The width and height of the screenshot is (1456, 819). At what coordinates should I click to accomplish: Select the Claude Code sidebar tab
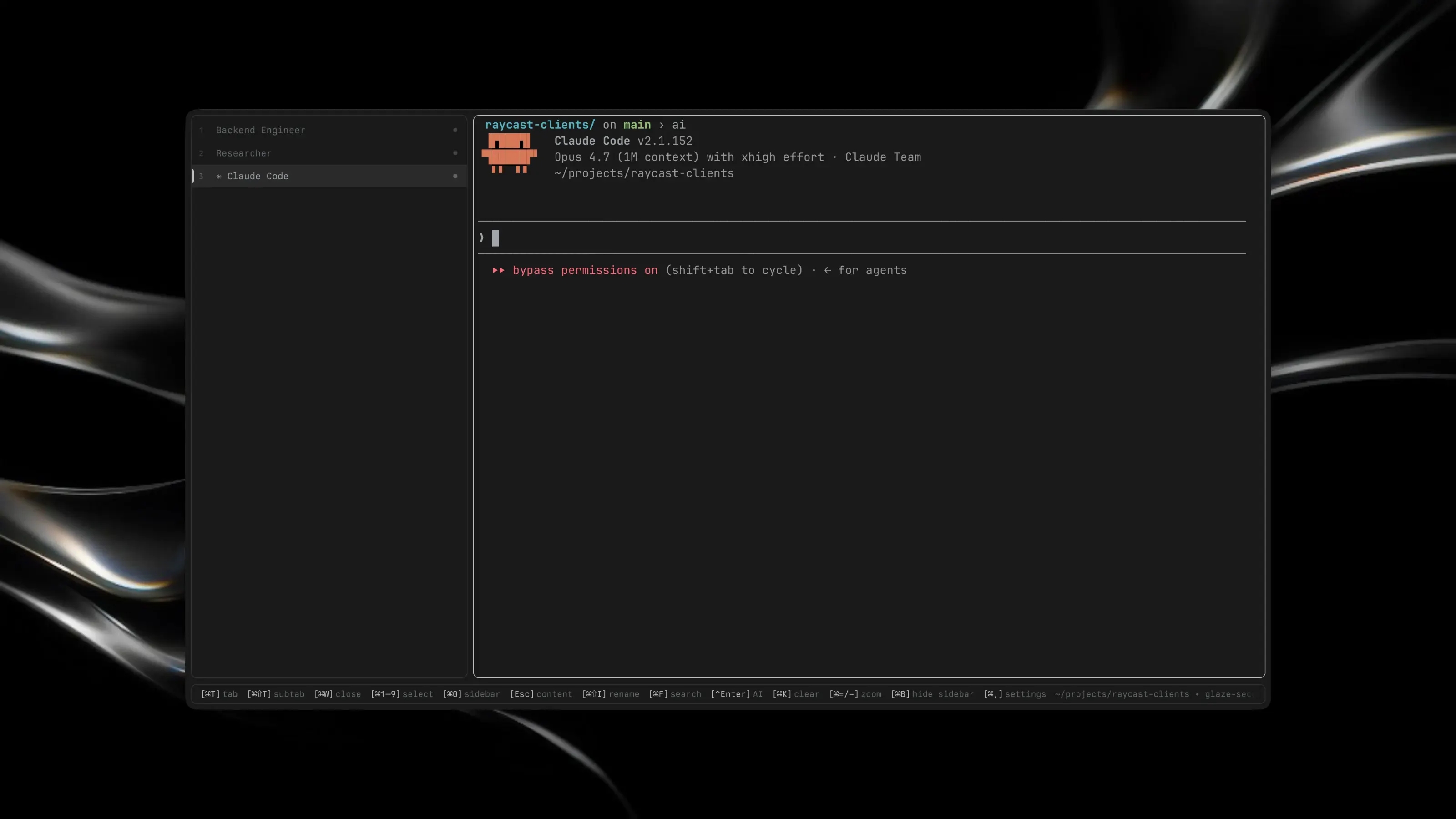329,177
